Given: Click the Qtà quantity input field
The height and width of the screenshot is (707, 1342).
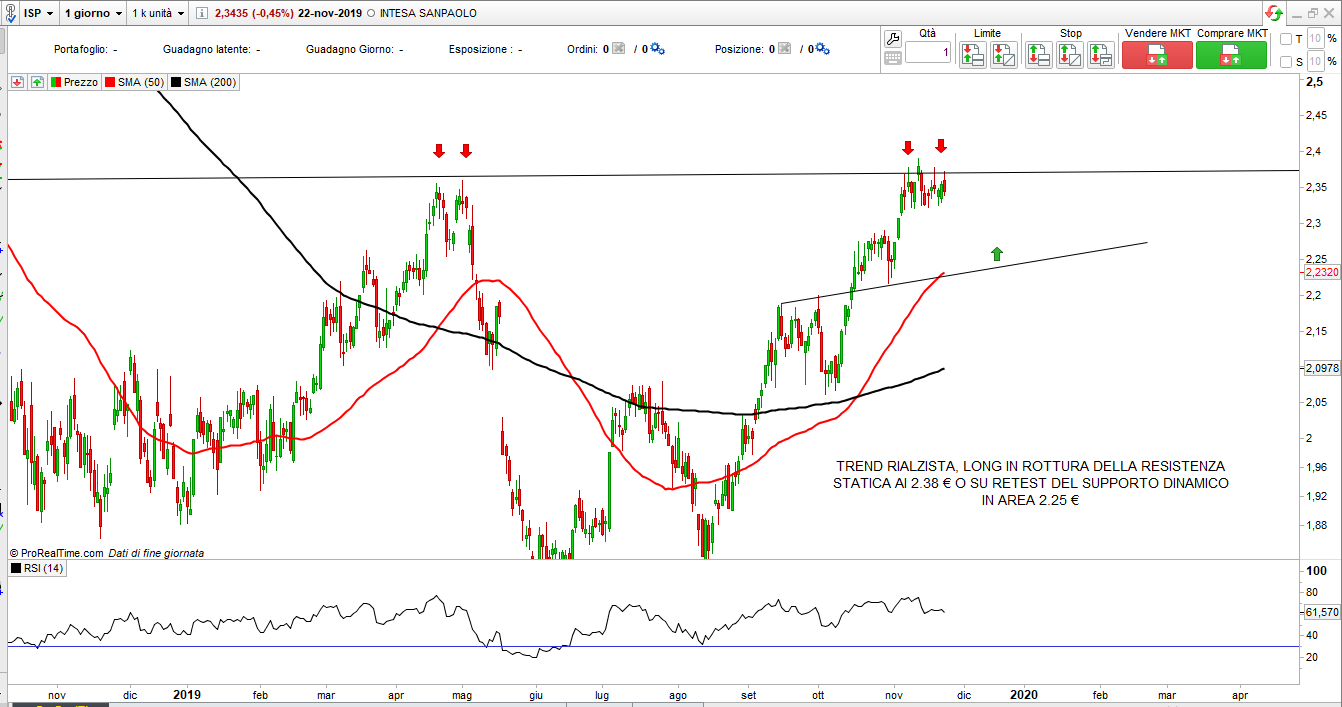Looking at the screenshot, I should pos(929,54).
